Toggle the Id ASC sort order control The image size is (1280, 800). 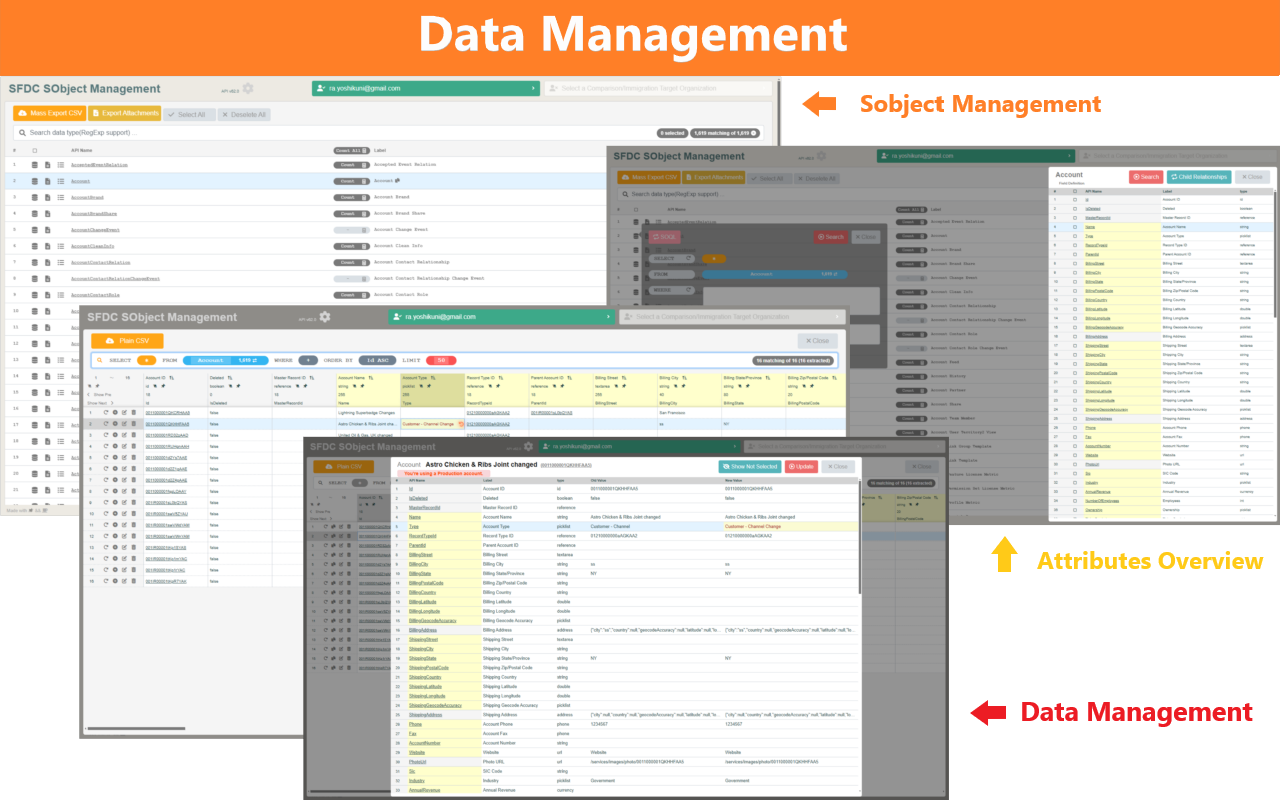click(377, 360)
